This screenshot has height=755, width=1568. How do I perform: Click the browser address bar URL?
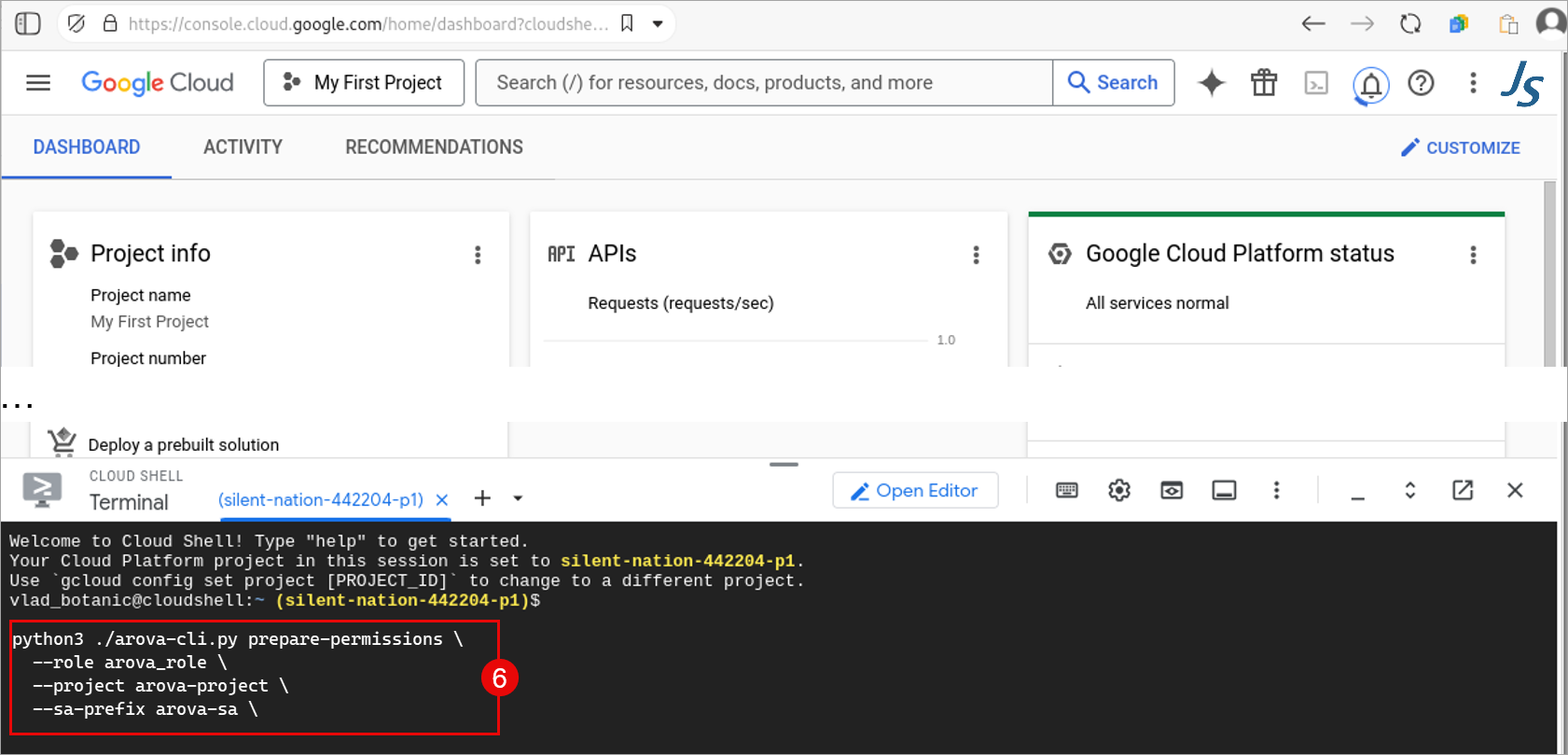click(368, 24)
